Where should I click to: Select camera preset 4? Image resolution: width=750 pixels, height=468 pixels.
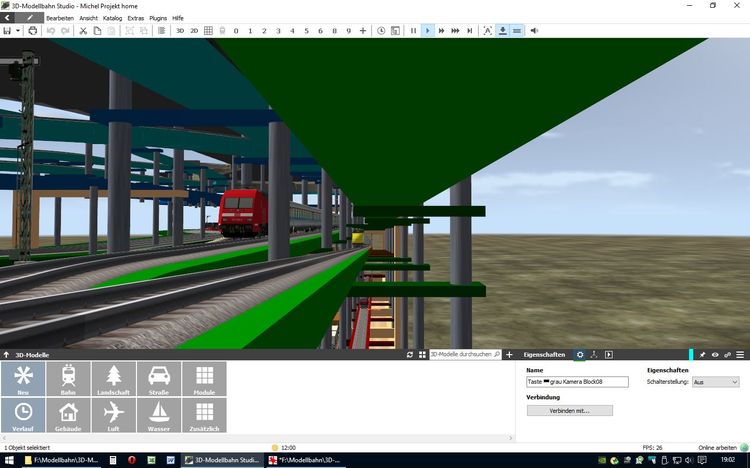point(292,31)
